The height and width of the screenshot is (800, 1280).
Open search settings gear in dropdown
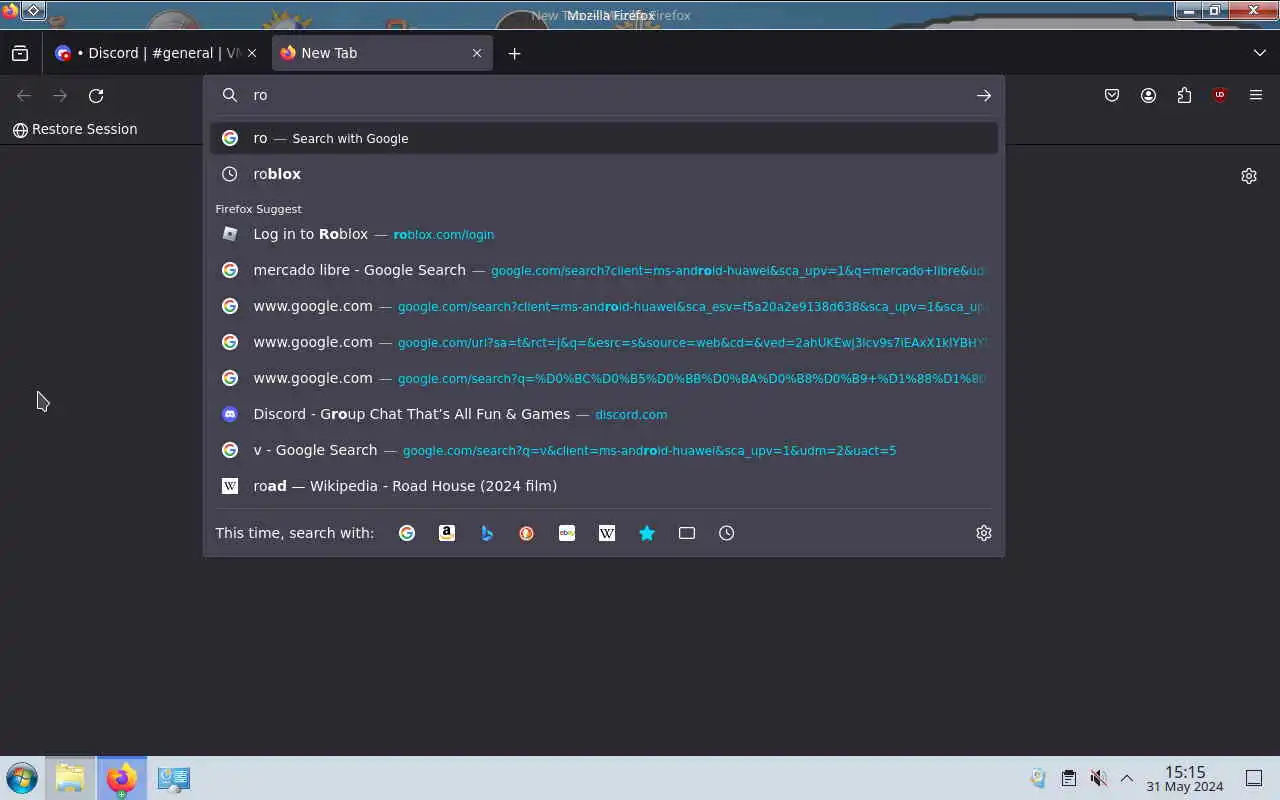coord(984,533)
